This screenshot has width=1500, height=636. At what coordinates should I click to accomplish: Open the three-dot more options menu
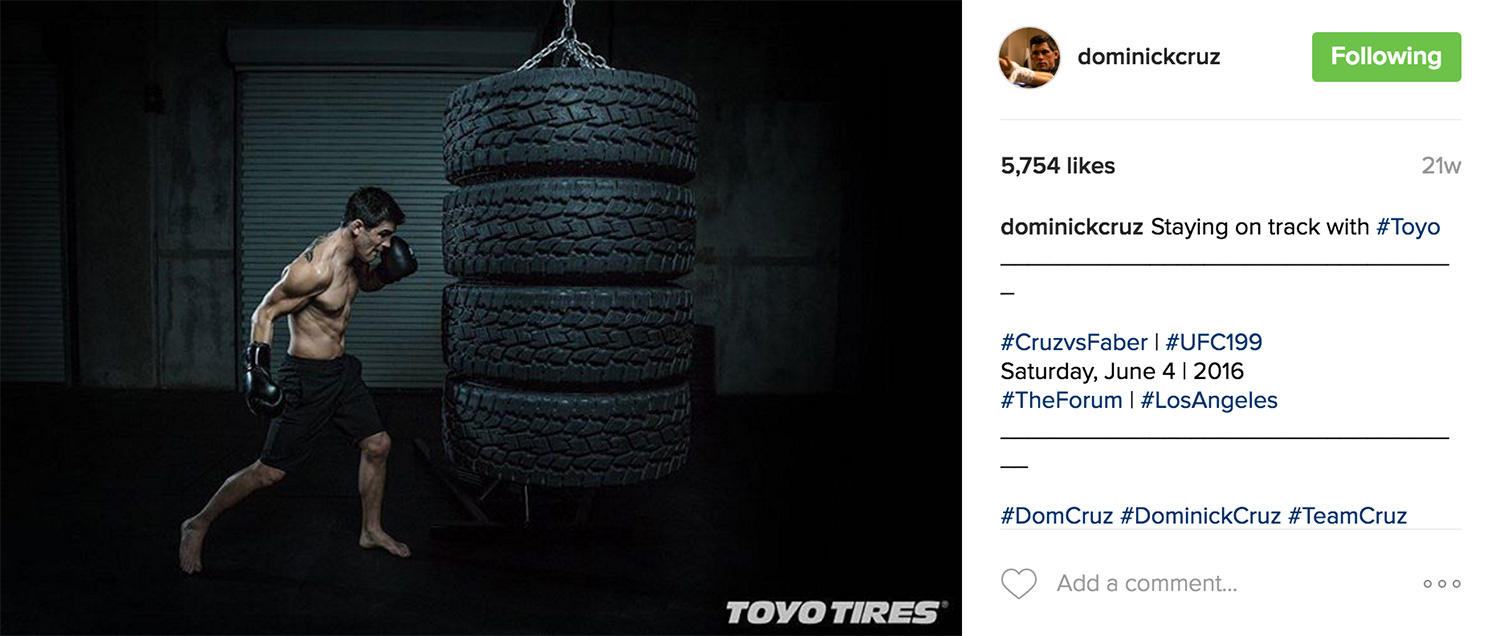point(1442,583)
